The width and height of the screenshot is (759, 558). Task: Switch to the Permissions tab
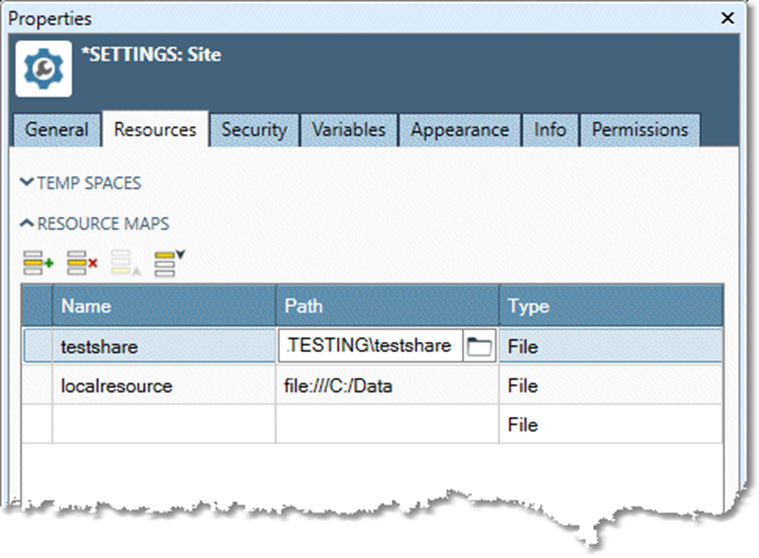pyautogui.click(x=639, y=130)
